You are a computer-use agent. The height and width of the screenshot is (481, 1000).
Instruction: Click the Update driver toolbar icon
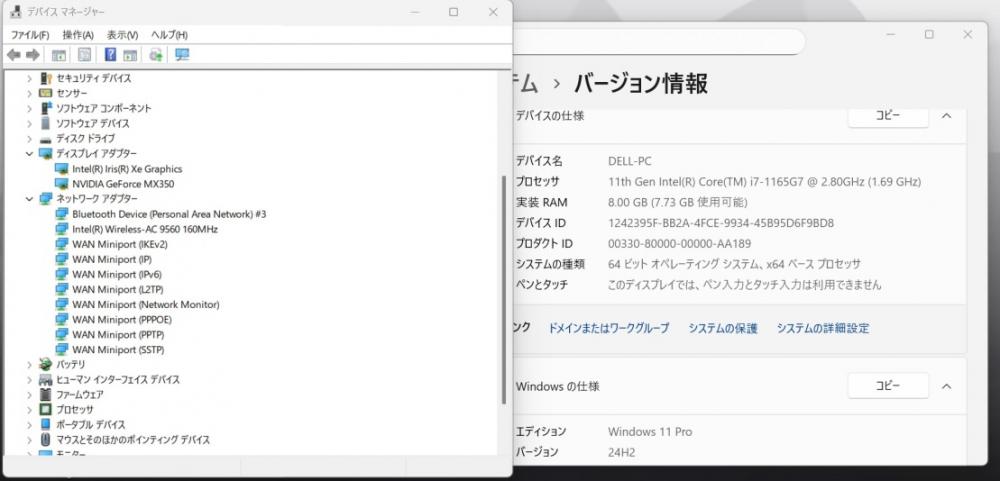[156, 56]
